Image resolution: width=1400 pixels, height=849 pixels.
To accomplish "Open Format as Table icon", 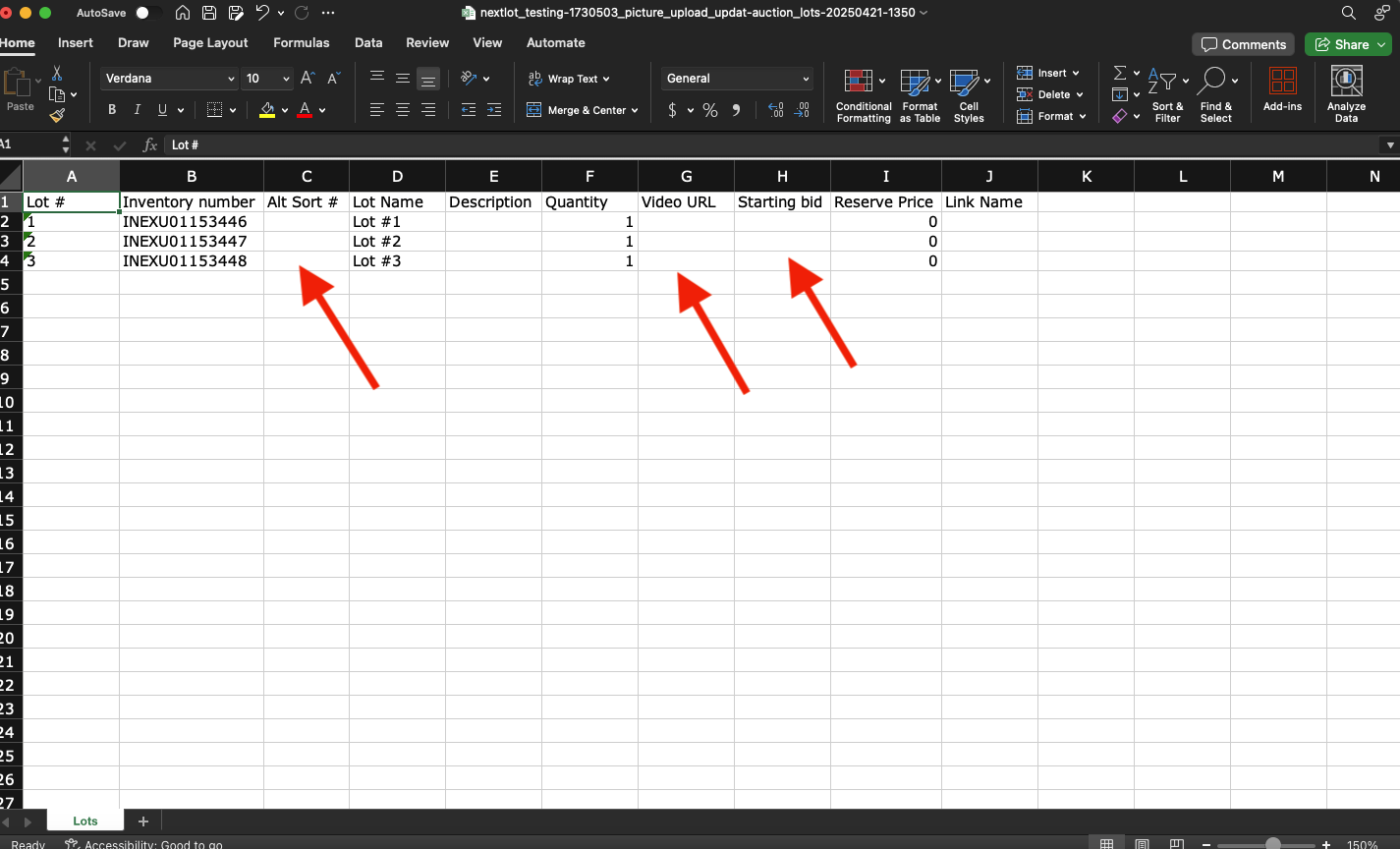I will 915,82.
